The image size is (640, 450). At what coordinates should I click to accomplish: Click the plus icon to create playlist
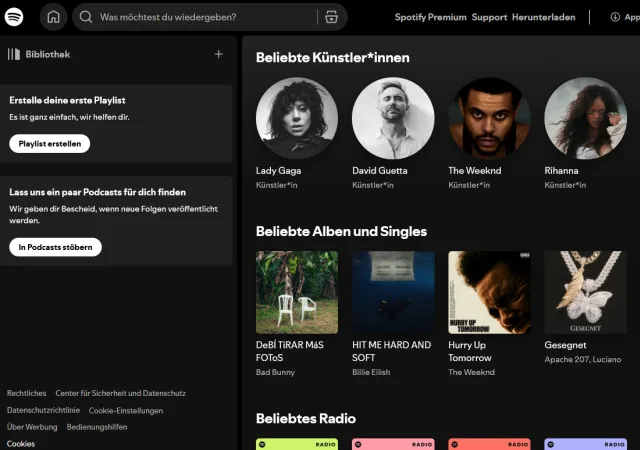click(x=218, y=54)
